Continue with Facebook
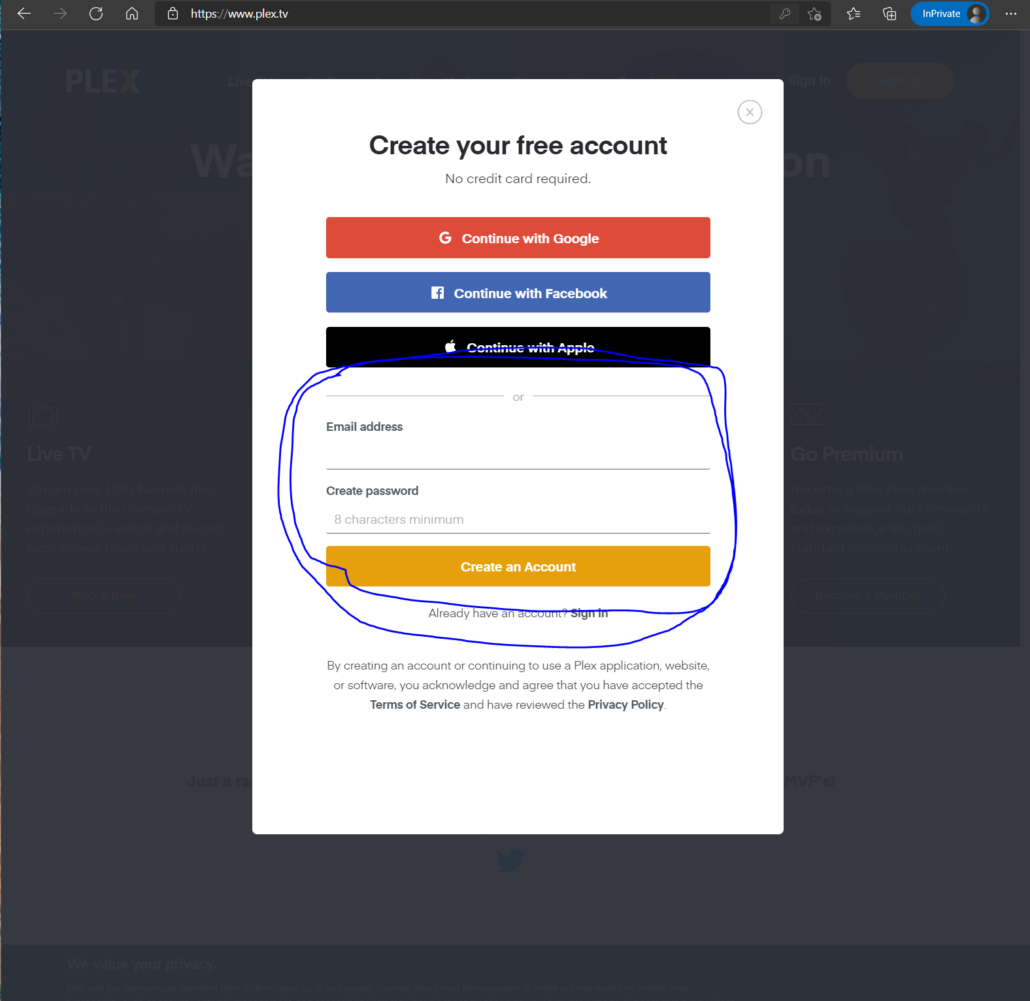 518,293
